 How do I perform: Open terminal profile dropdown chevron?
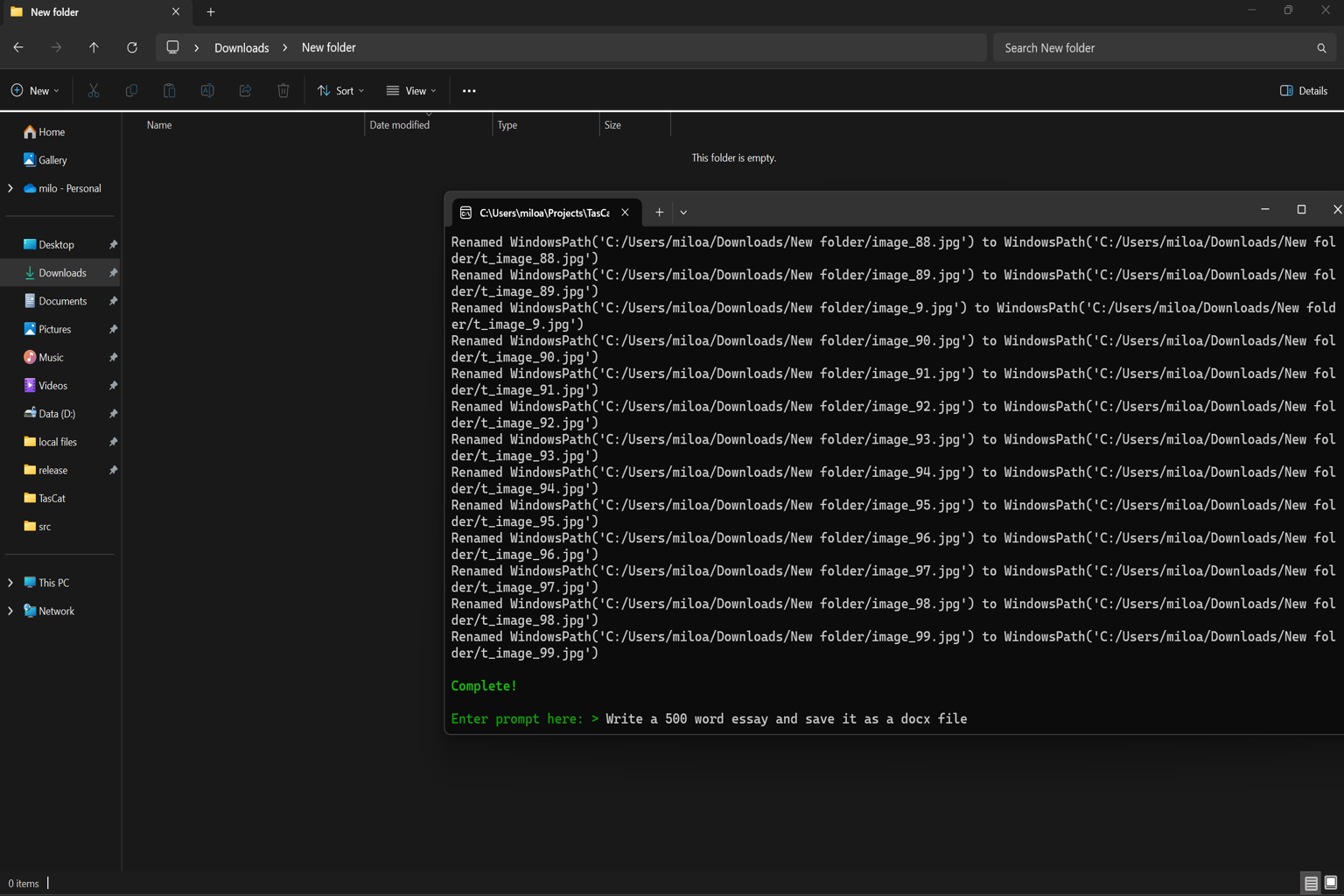tap(683, 212)
